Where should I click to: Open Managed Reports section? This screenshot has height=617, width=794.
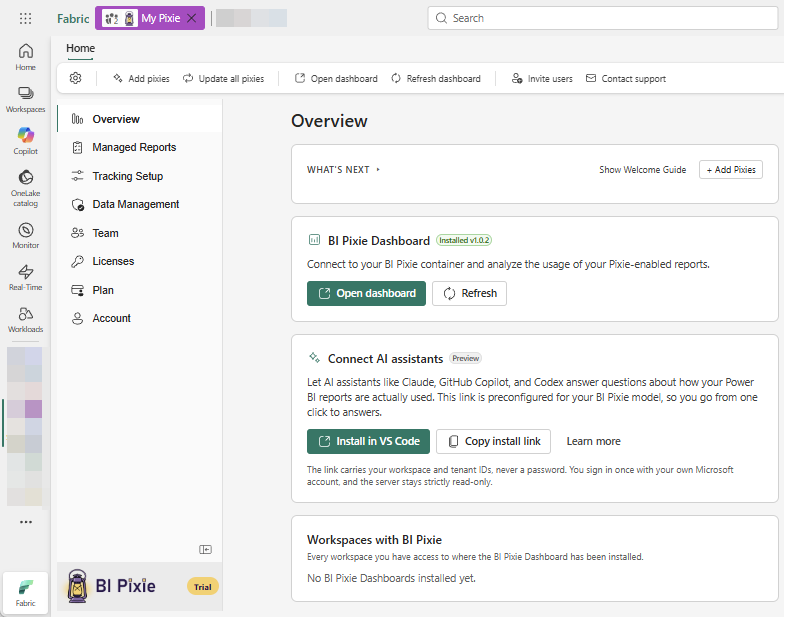(140, 147)
